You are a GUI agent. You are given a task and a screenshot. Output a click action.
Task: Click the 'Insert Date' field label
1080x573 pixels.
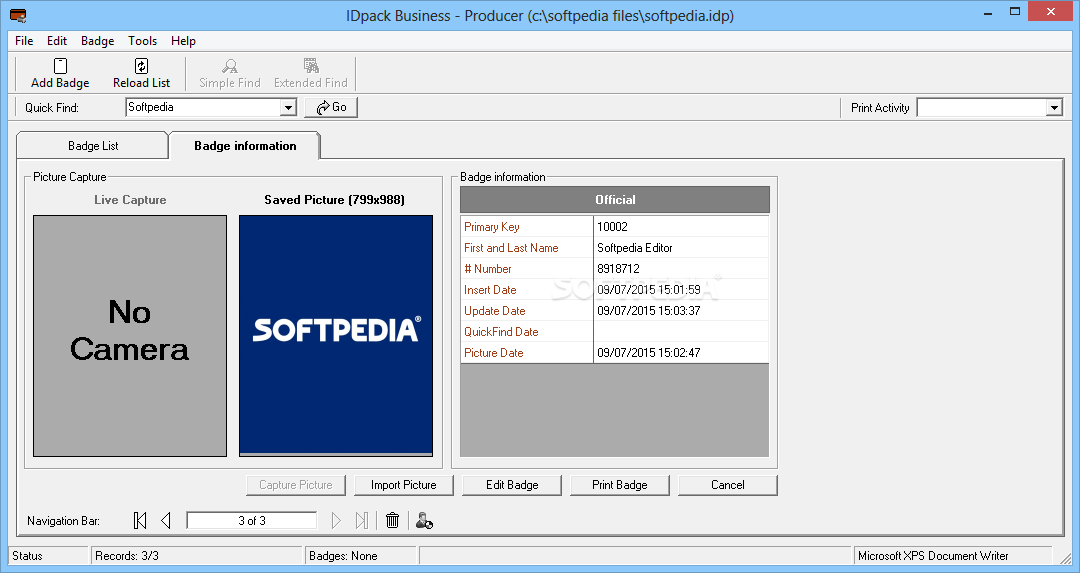490,290
